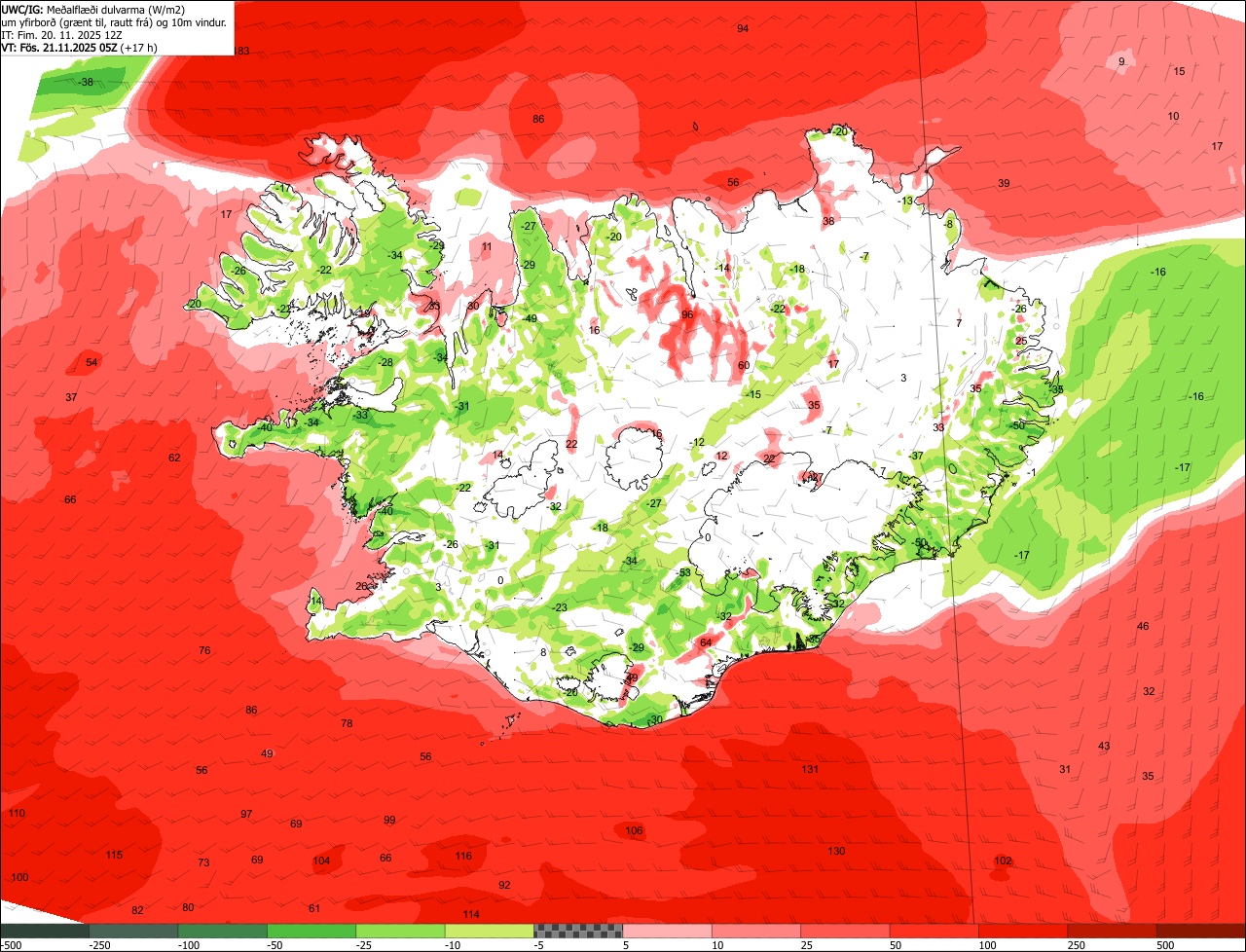Click the value '11' in the northern fjord
The image size is (1246, 952).
point(487,246)
